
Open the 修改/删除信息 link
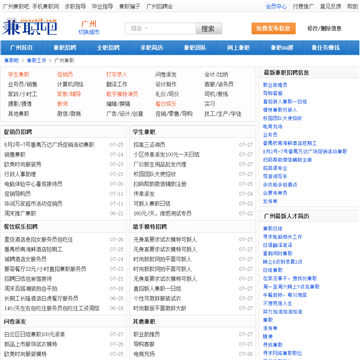(x=324, y=28)
